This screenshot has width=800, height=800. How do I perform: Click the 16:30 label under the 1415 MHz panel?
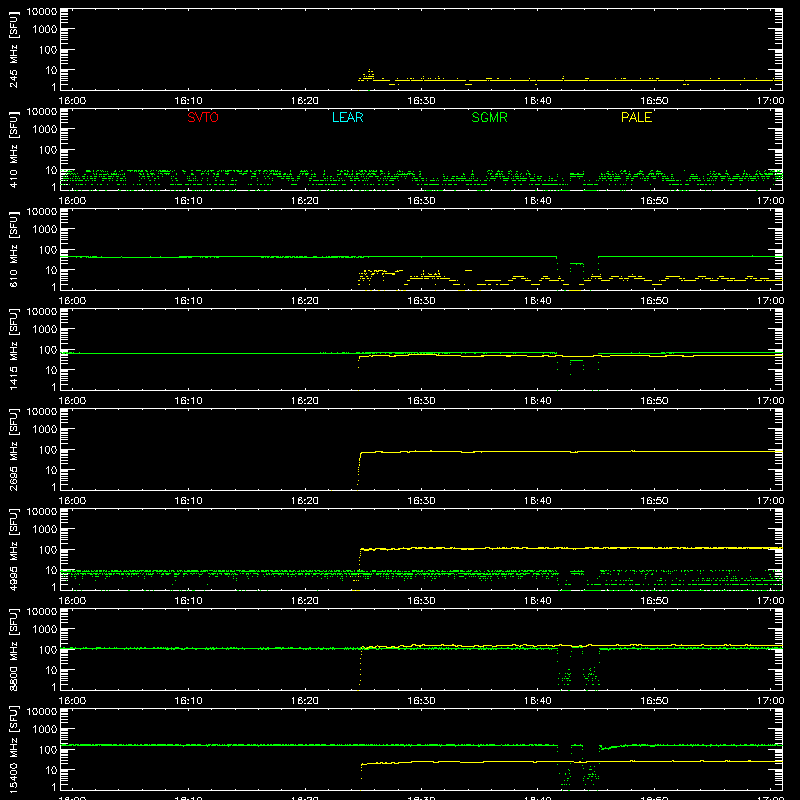coord(421,401)
